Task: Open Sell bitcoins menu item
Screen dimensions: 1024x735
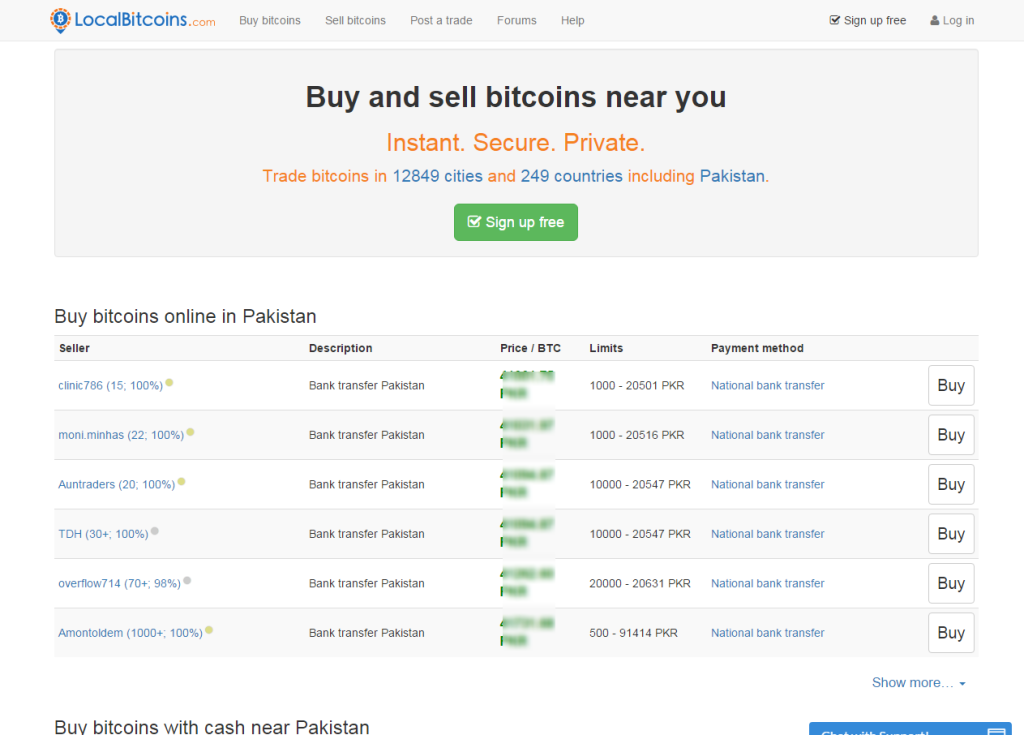Action: coord(355,20)
